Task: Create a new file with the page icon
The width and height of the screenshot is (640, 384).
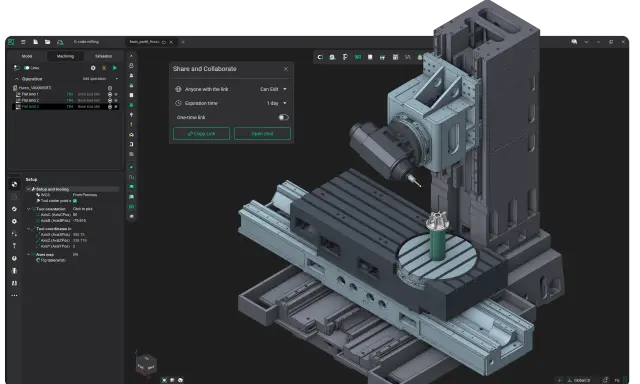Action: point(36,42)
